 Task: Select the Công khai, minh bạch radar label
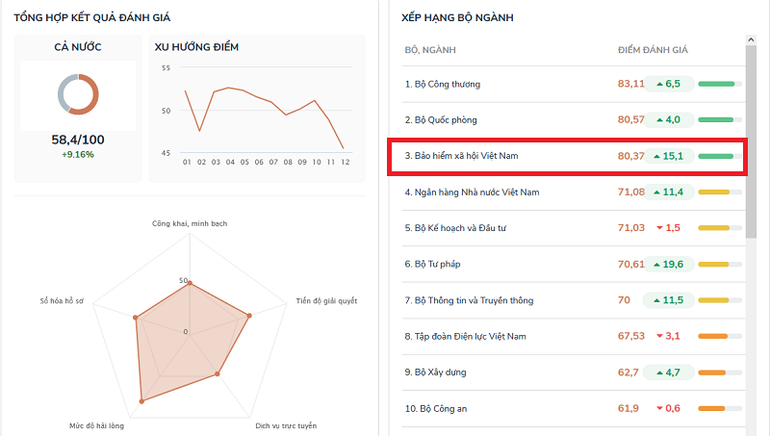189,223
